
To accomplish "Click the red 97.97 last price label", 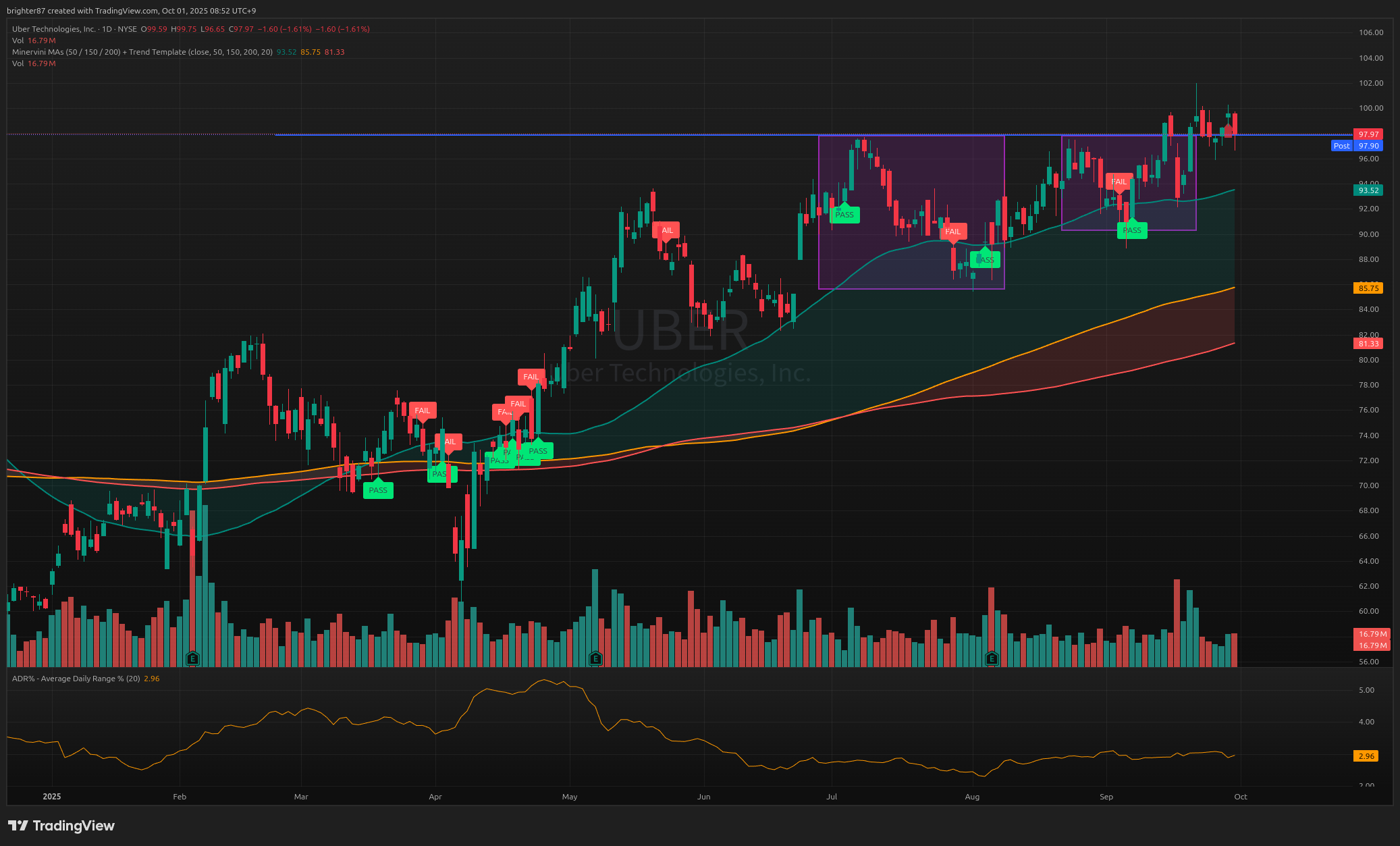I will [1368, 134].
